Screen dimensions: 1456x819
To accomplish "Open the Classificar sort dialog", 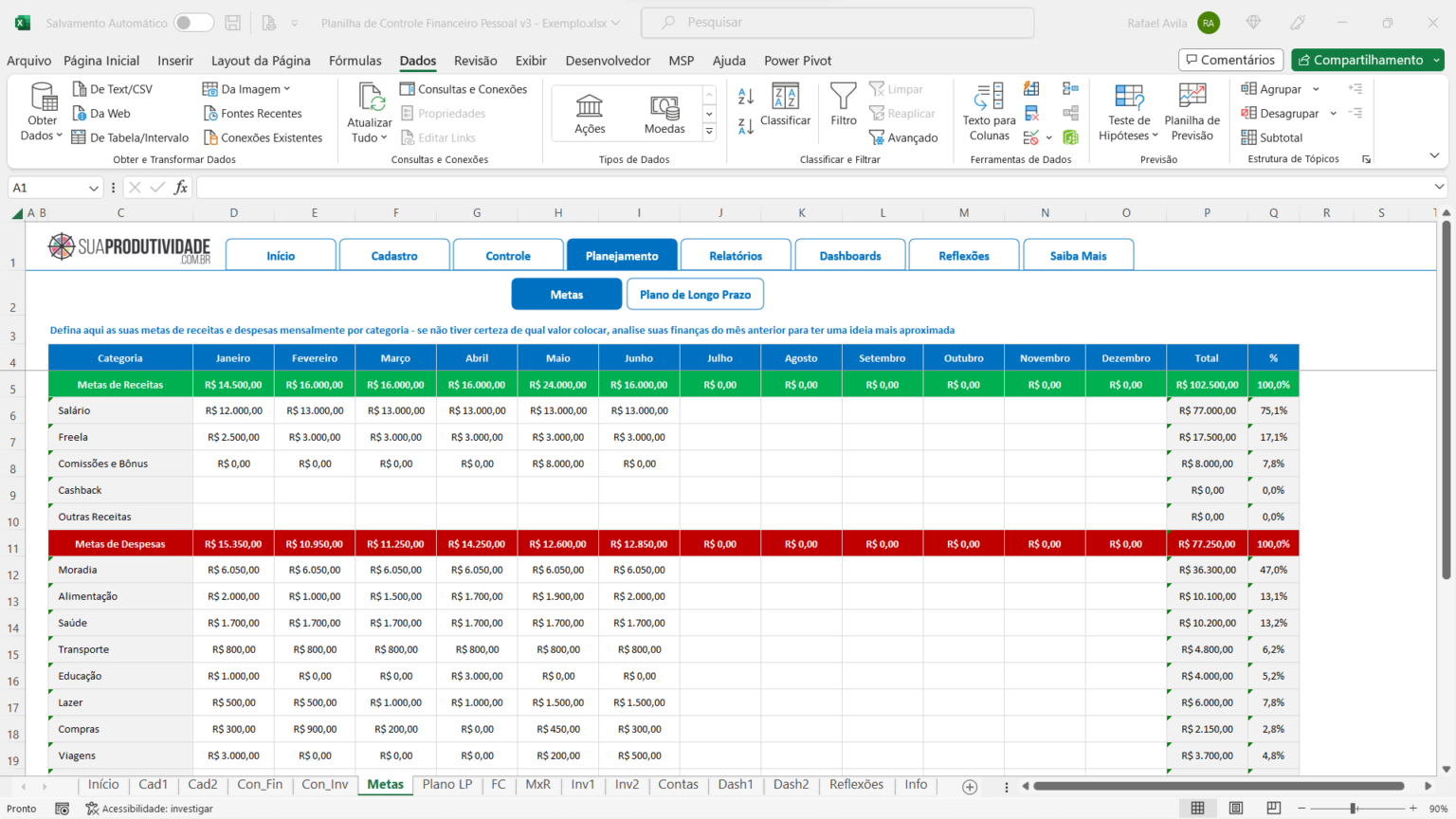I will 786,105.
